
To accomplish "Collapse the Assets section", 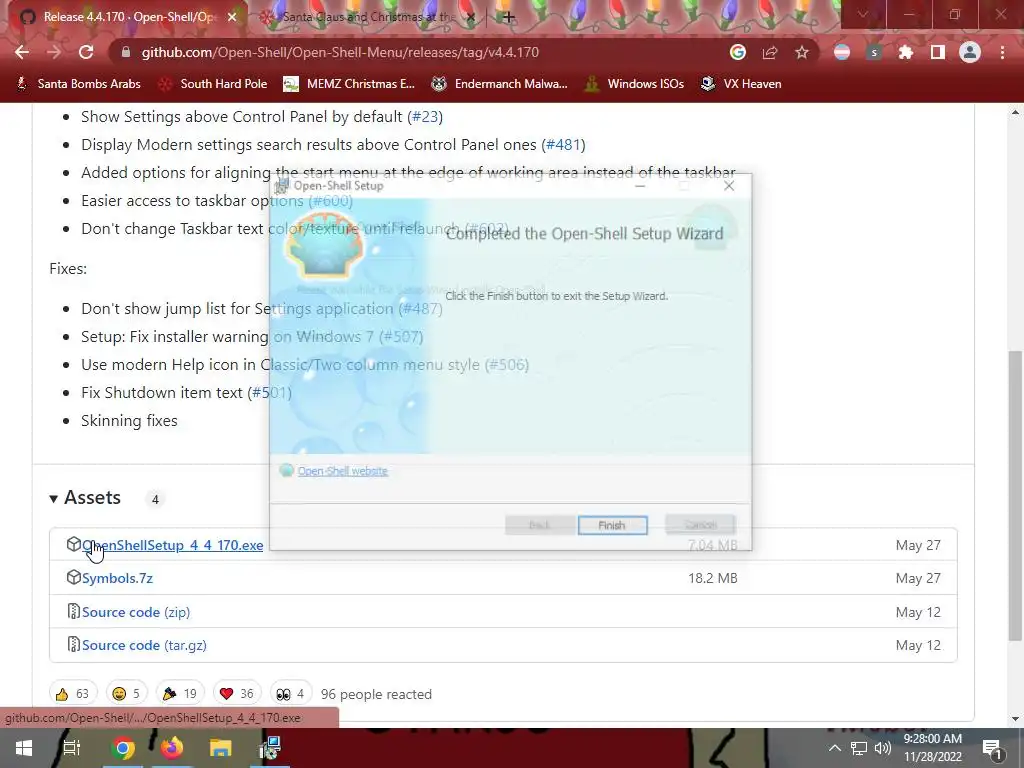I will [x=85, y=498].
